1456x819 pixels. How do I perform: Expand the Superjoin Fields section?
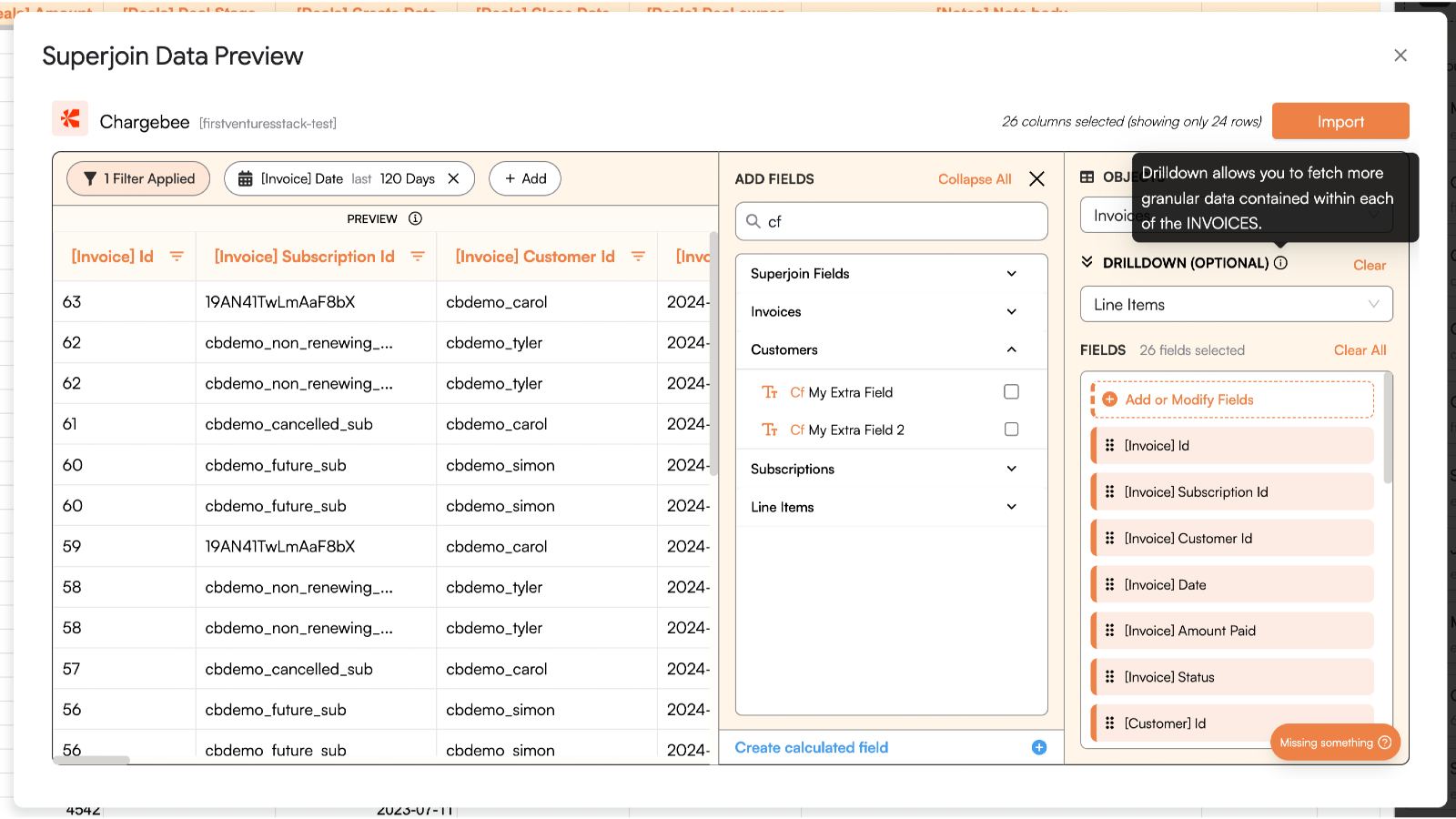coord(1011,274)
